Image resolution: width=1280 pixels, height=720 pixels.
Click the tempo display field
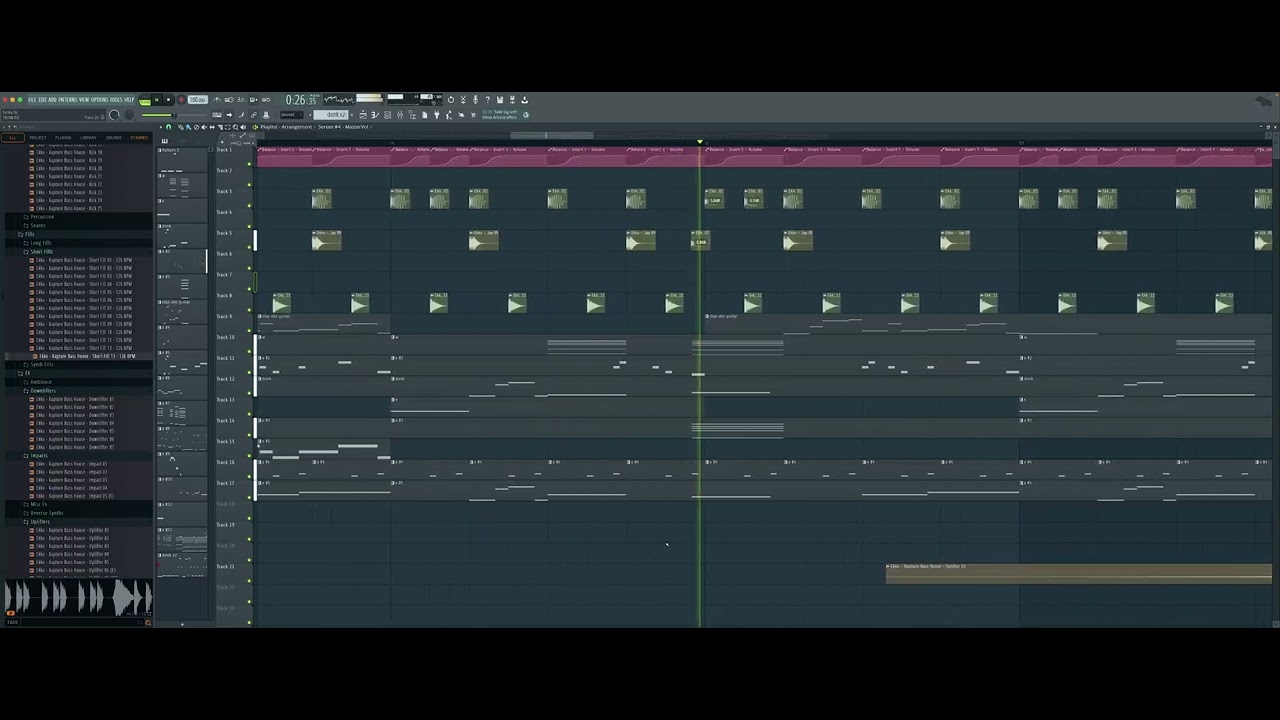tap(197, 100)
